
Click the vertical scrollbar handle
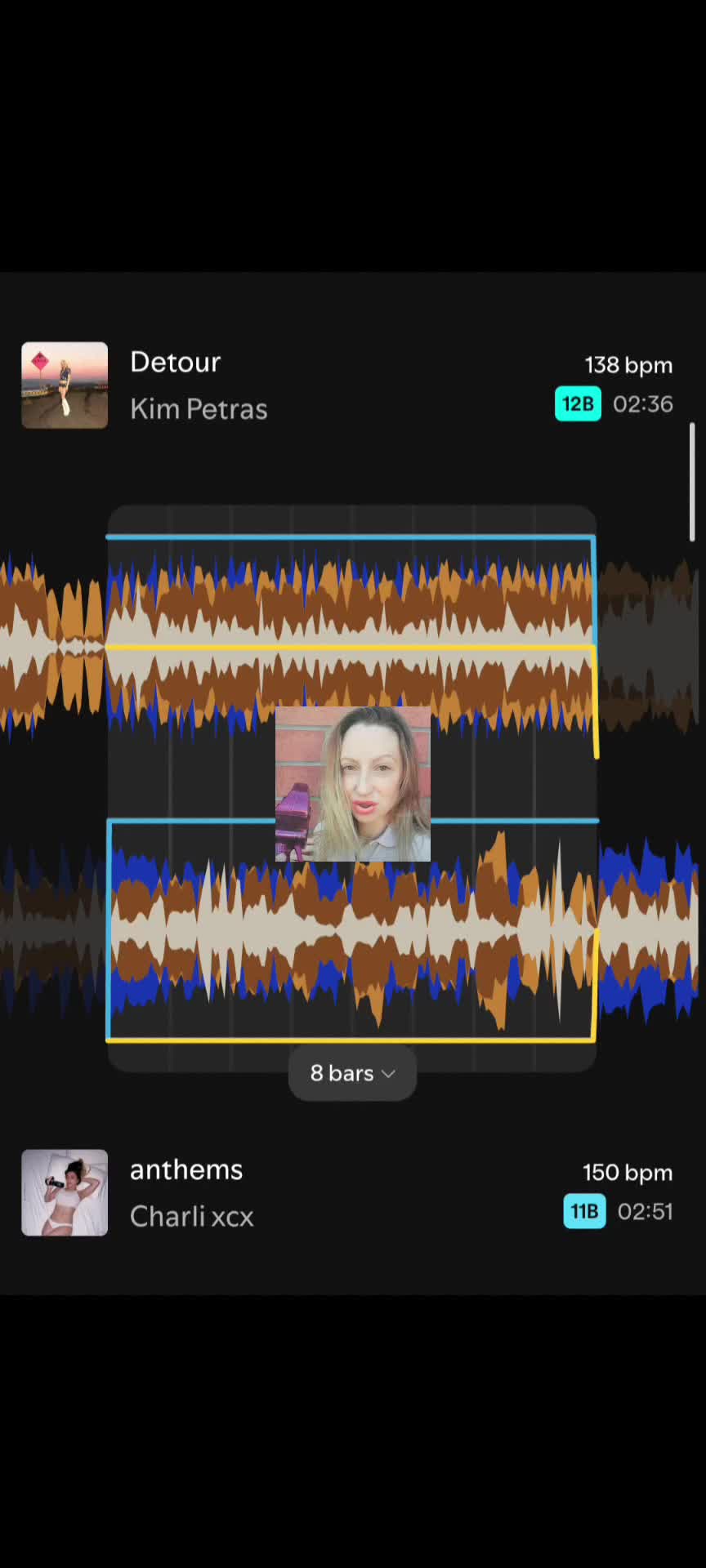[x=692, y=482]
